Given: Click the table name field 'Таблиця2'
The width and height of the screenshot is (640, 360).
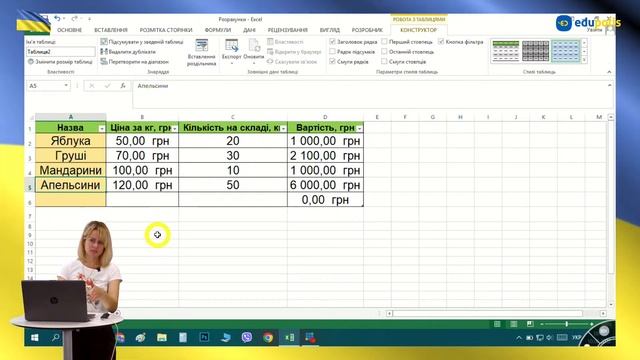Looking at the screenshot, I should tap(60, 52).
